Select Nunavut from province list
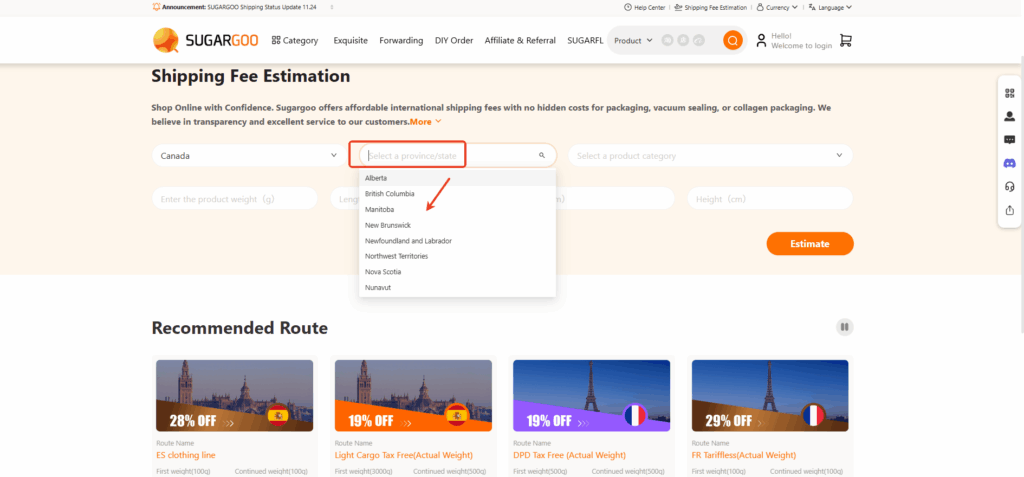 pos(457,288)
